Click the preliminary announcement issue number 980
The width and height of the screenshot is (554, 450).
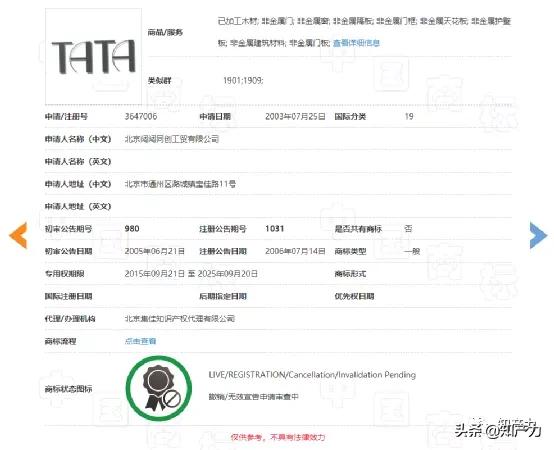(x=132, y=229)
